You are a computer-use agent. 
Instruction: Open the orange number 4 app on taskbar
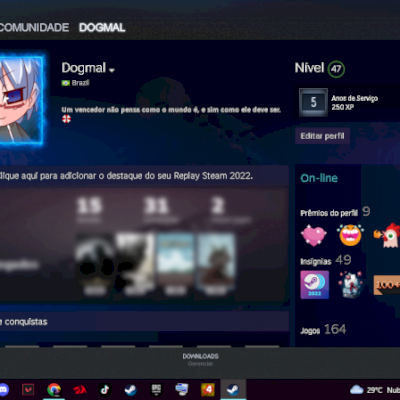[x=207, y=389]
